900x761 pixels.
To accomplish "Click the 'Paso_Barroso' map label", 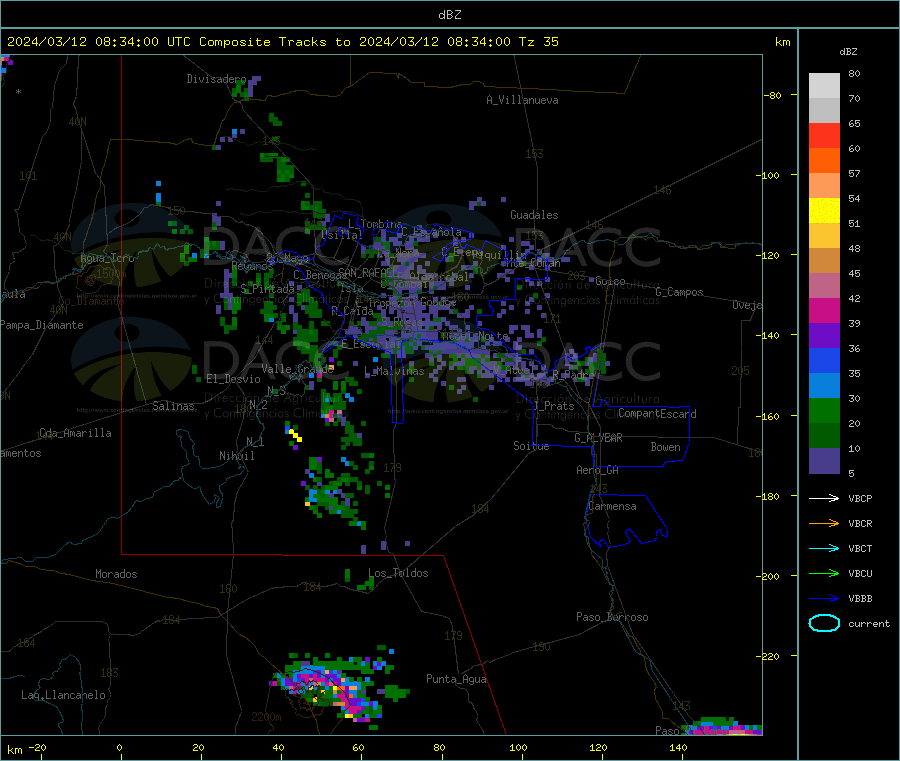I will pos(612,617).
